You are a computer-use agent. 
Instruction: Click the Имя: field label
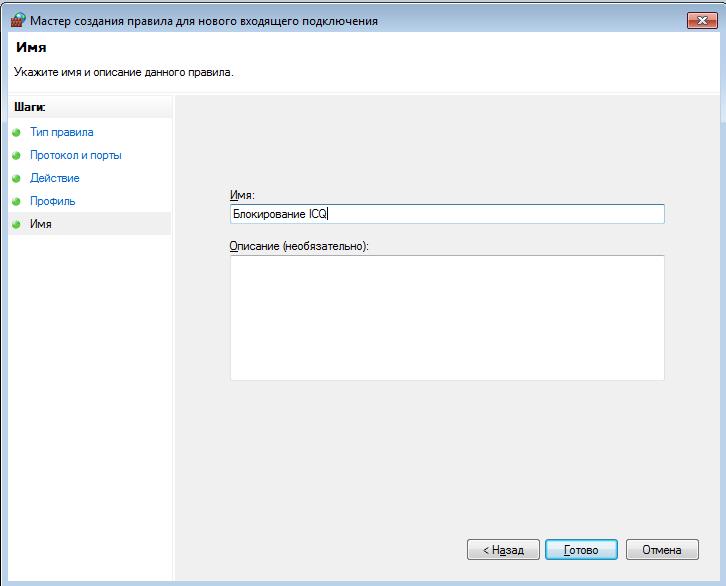(242, 195)
